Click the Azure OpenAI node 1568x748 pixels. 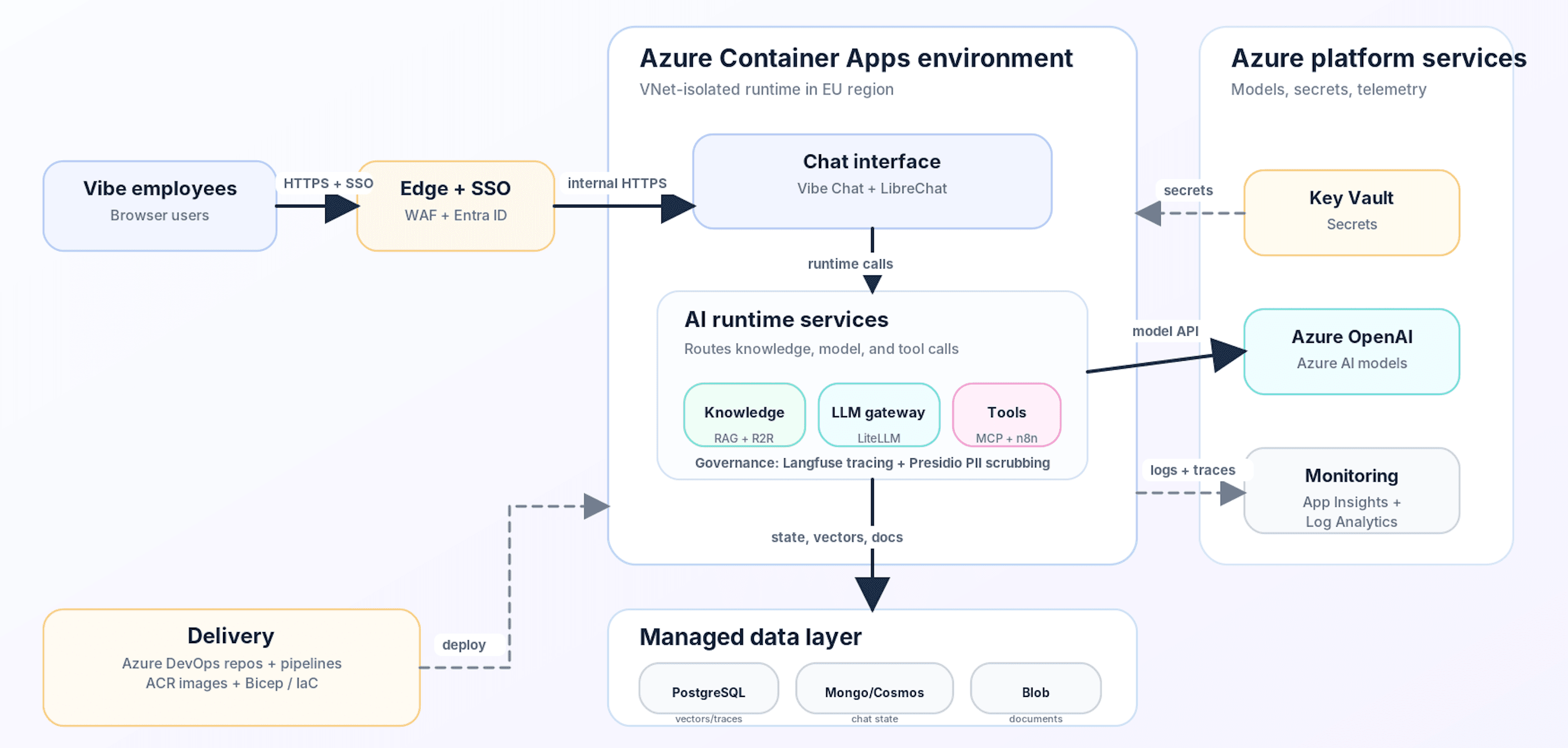[1351, 351]
